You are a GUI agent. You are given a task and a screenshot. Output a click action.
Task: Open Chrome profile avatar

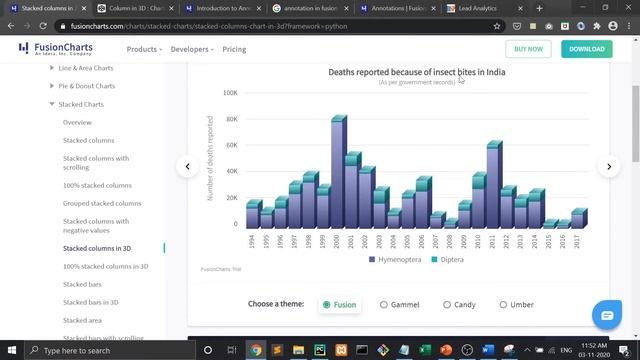coord(613,26)
